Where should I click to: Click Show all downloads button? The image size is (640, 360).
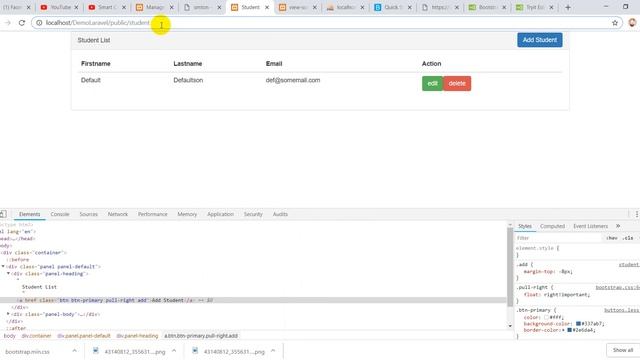[x=622, y=350]
